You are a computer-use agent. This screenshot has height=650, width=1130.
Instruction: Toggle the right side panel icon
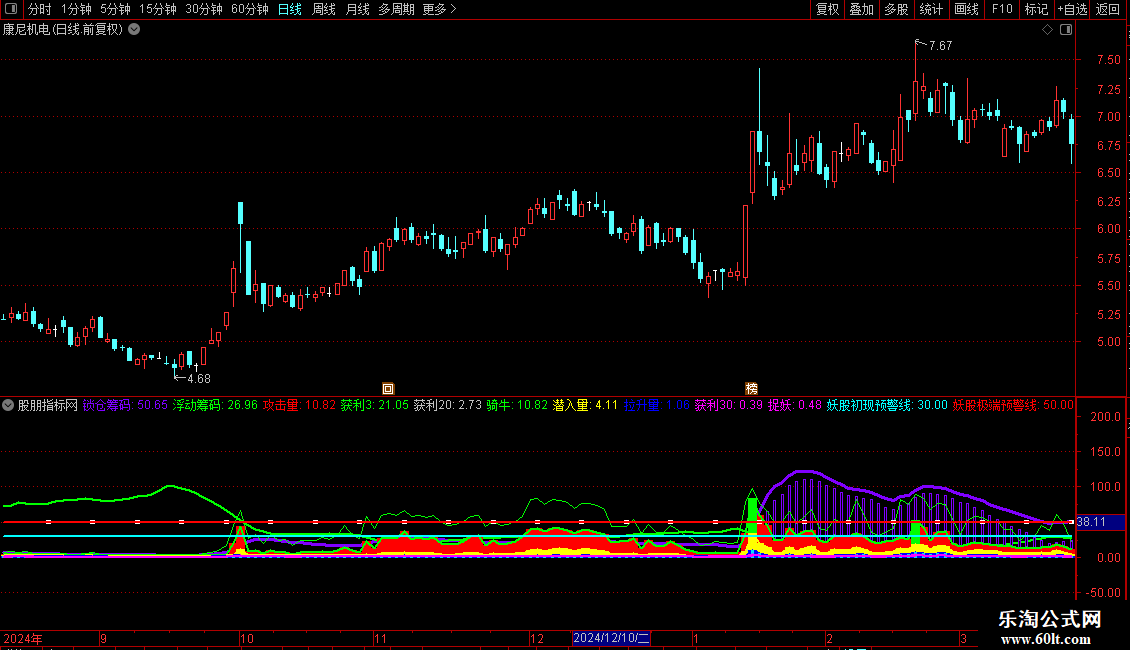click(1066, 30)
